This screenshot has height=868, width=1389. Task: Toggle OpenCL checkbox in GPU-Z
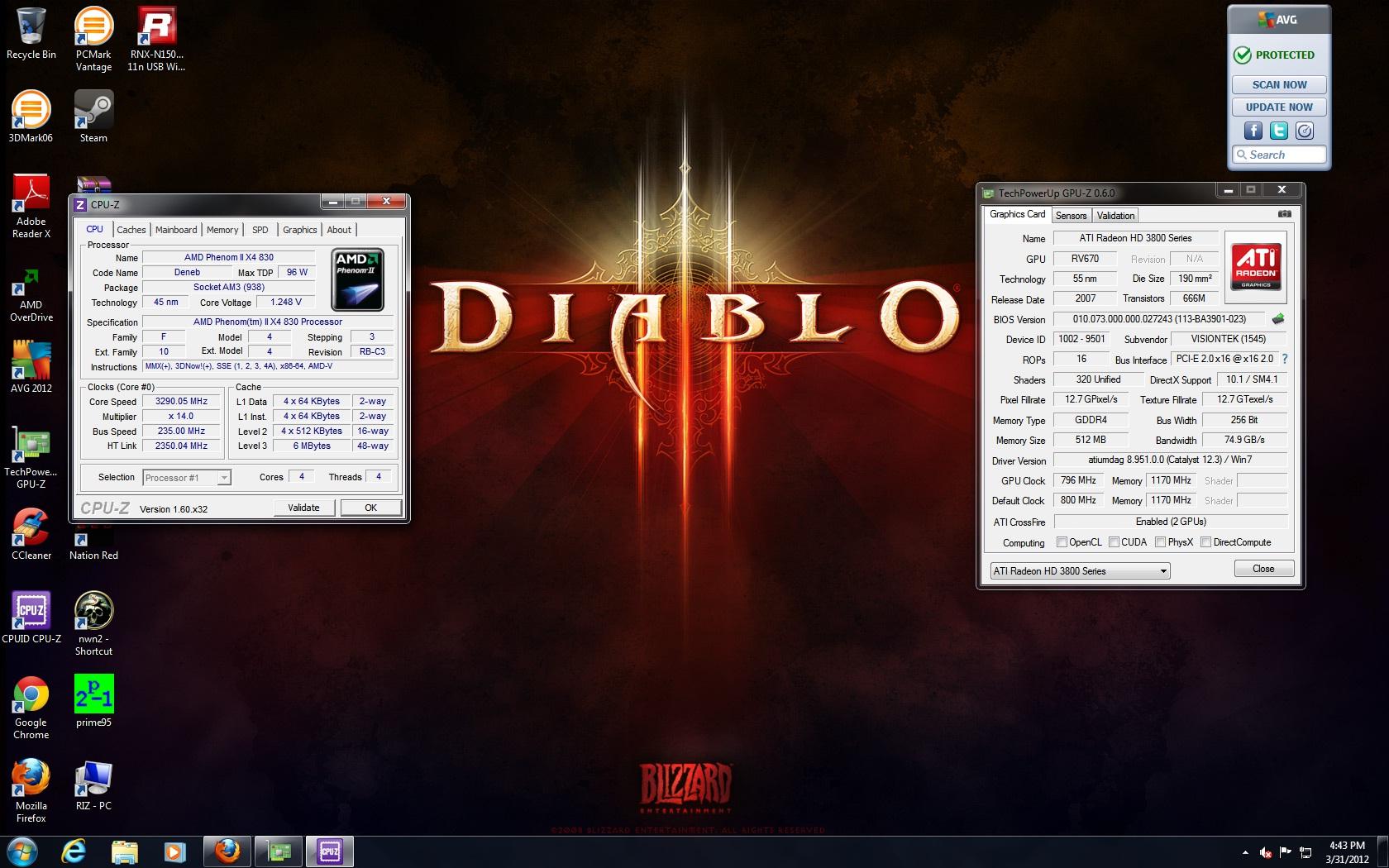pos(1062,542)
